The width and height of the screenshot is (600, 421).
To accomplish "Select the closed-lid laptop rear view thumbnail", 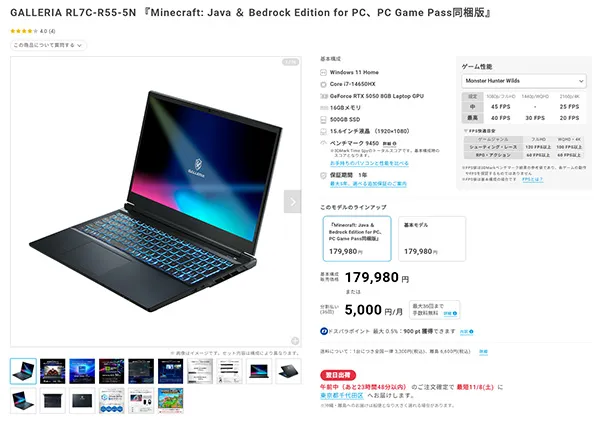I will (x=82, y=401).
